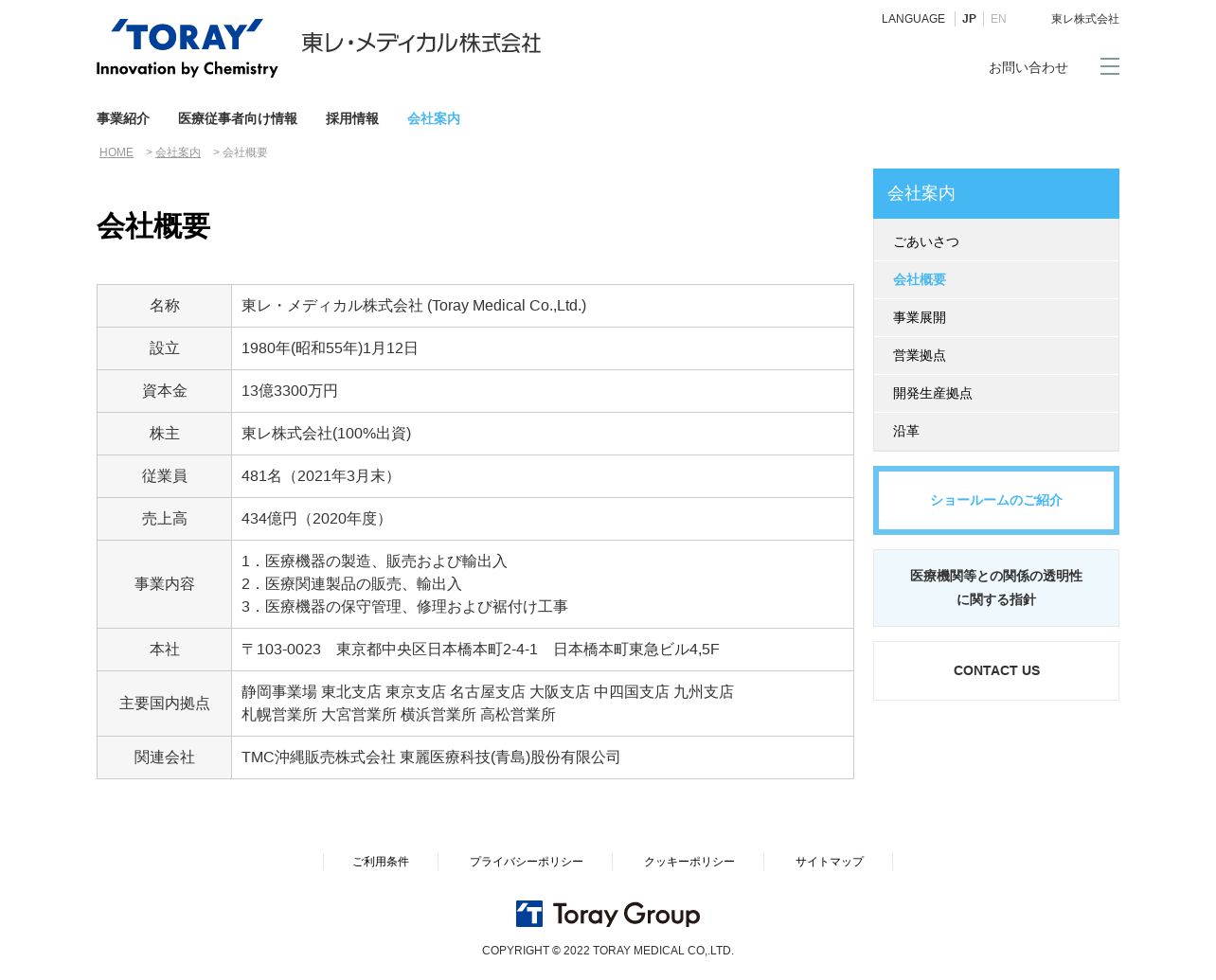Screen dimensions: 1216x980
Task: Click the 主要国内拠点 table header cell
Action: point(165,704)
